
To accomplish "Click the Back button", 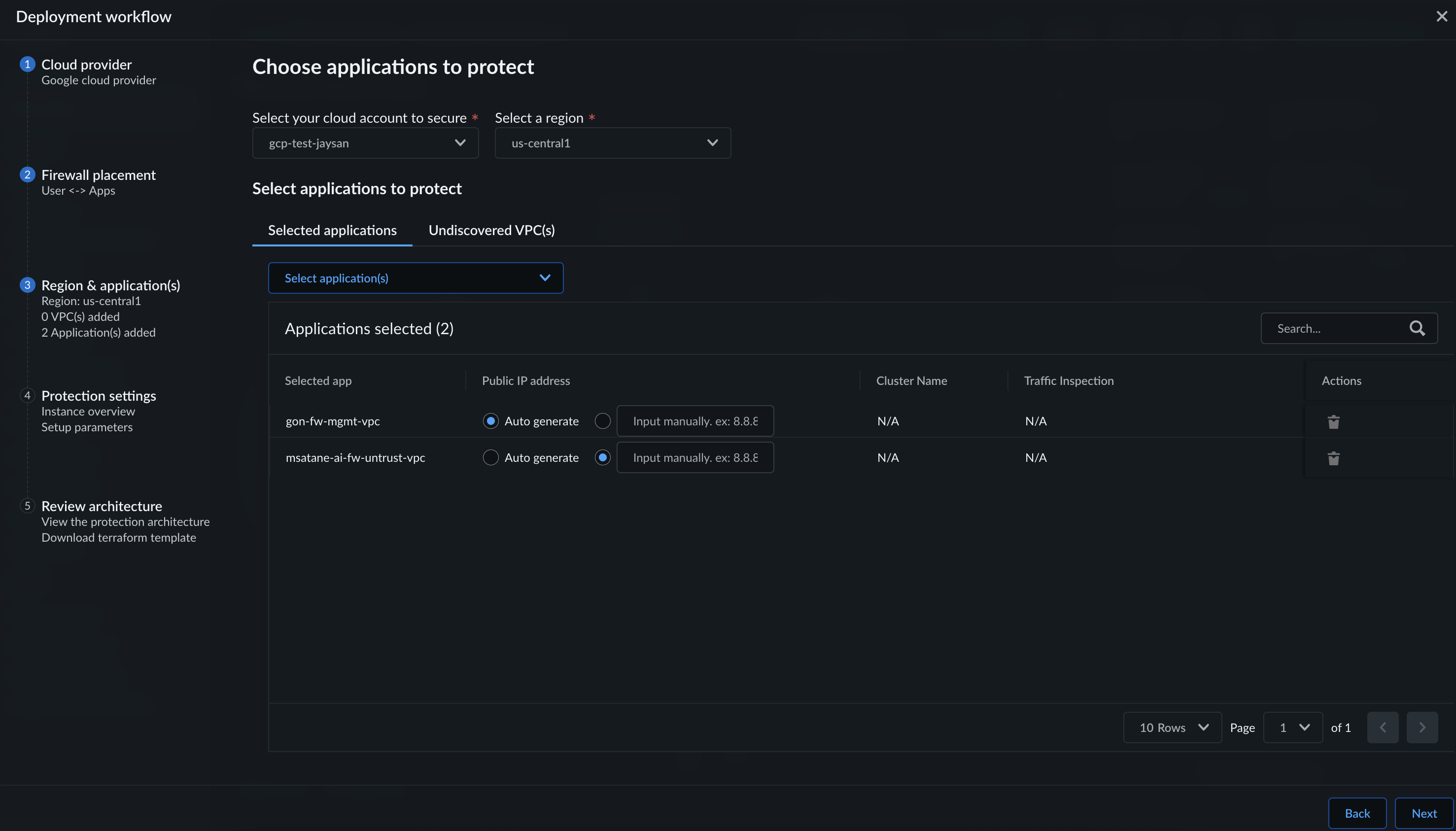I will click(1357, 813).
